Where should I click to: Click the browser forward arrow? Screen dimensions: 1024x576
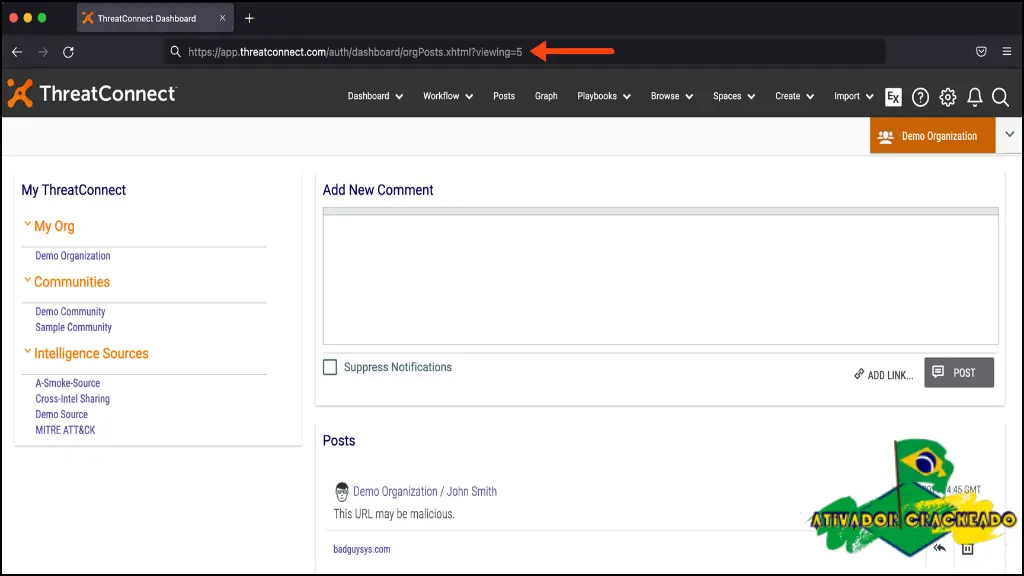tap(42, 52)
